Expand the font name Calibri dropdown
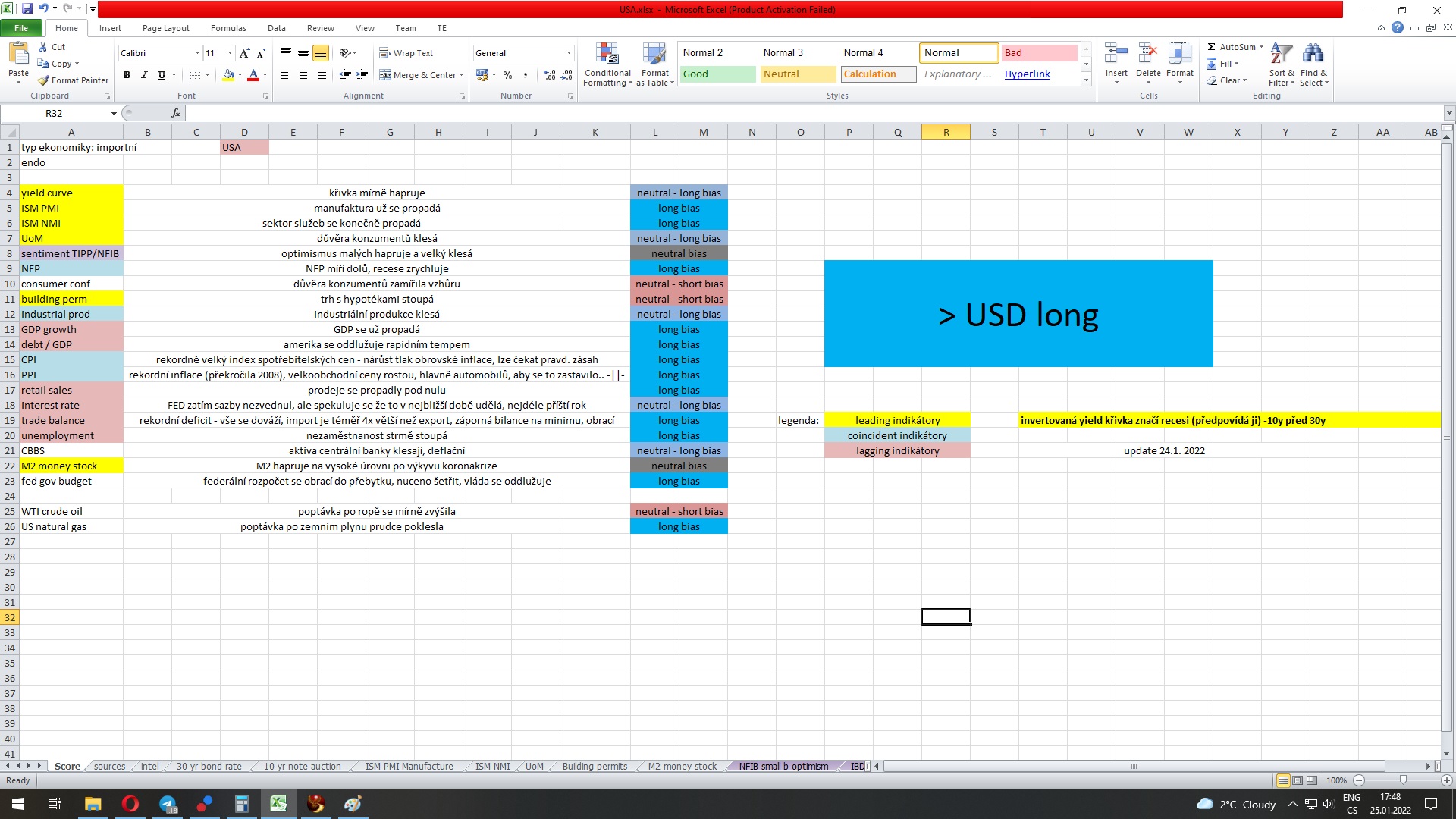1456x819 pixels. point(197,53)
